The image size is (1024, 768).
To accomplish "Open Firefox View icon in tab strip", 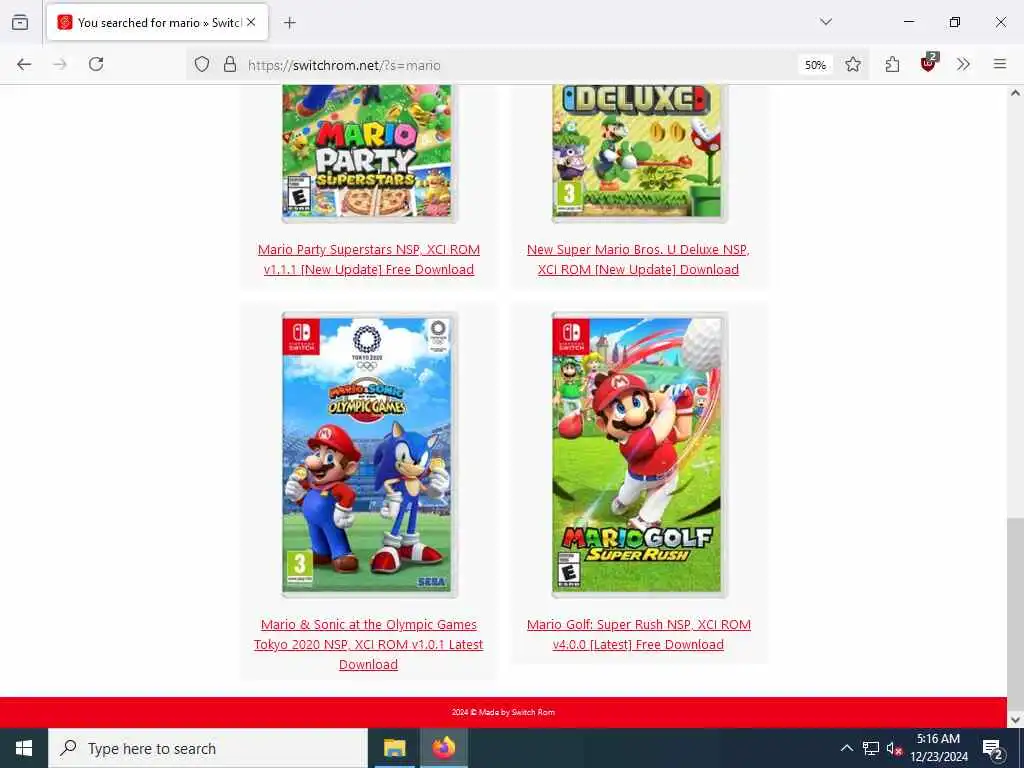I will point(20,22).
